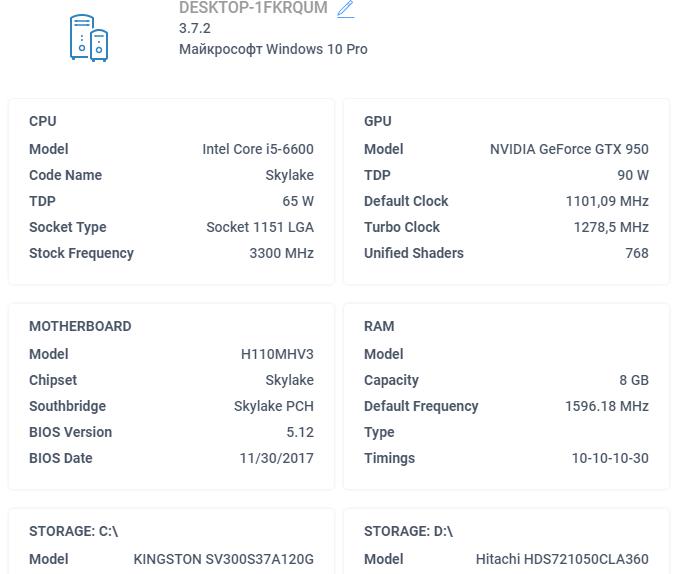Click the Hitachi HDS721050CLA360 storage model
This screenshot has height=574, width=679.
pyautogui.click(x=562, y=559)
